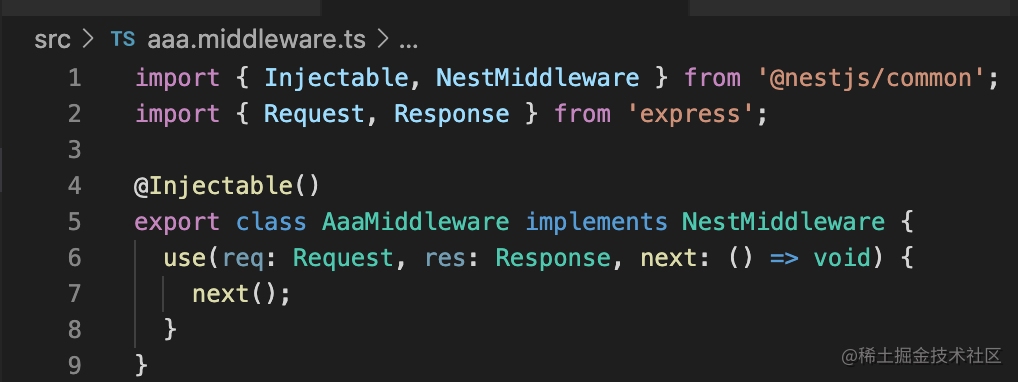Click the '@nestjs/common' import string
This screenshot has width=1018, height=382.
click(x=872, y=79)
